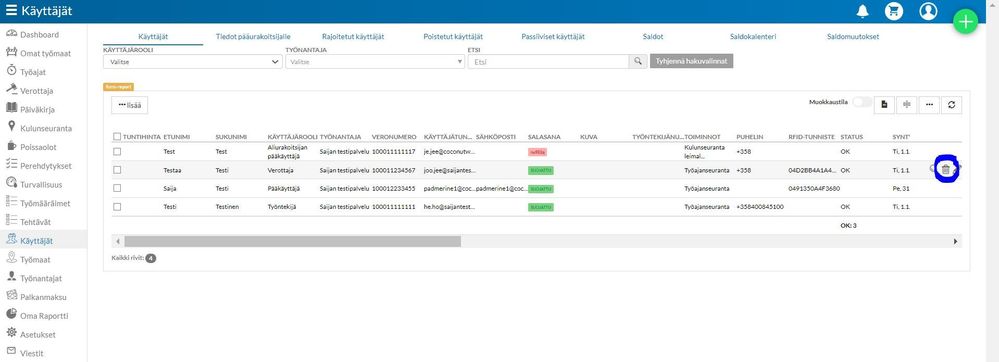Click the orange Beta report badge
The image size is (999, 362).
pos(118,87)
